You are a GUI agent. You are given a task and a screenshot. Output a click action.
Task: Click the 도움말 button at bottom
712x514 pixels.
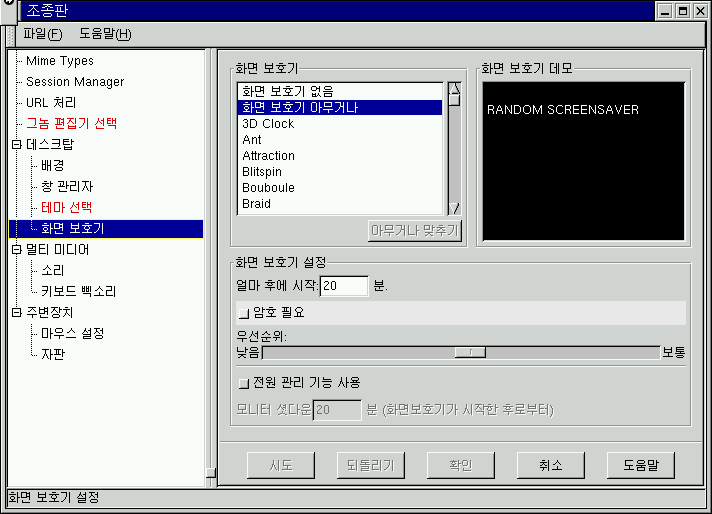pyautogui.click(x=641, y=465)
